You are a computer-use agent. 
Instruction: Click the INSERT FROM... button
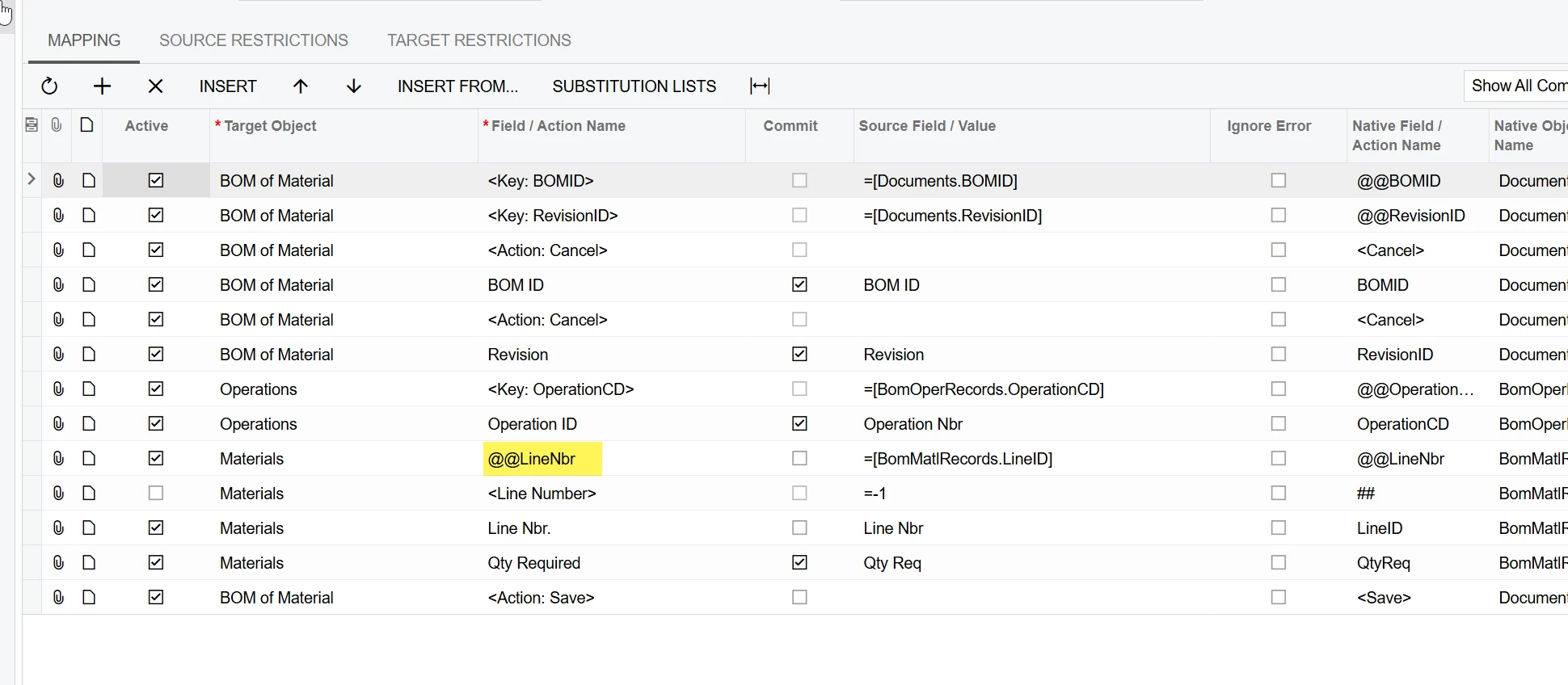457,86
